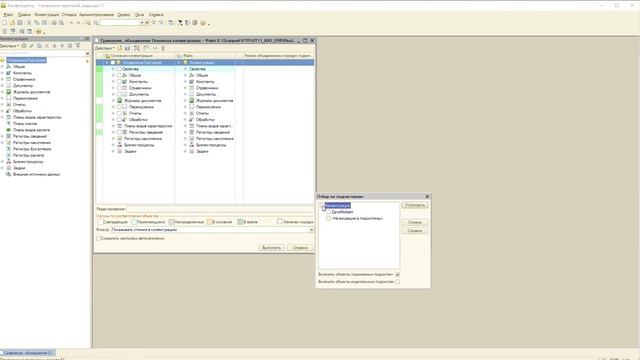Open the Справка menu in menu bar

[x=156, y=15]
